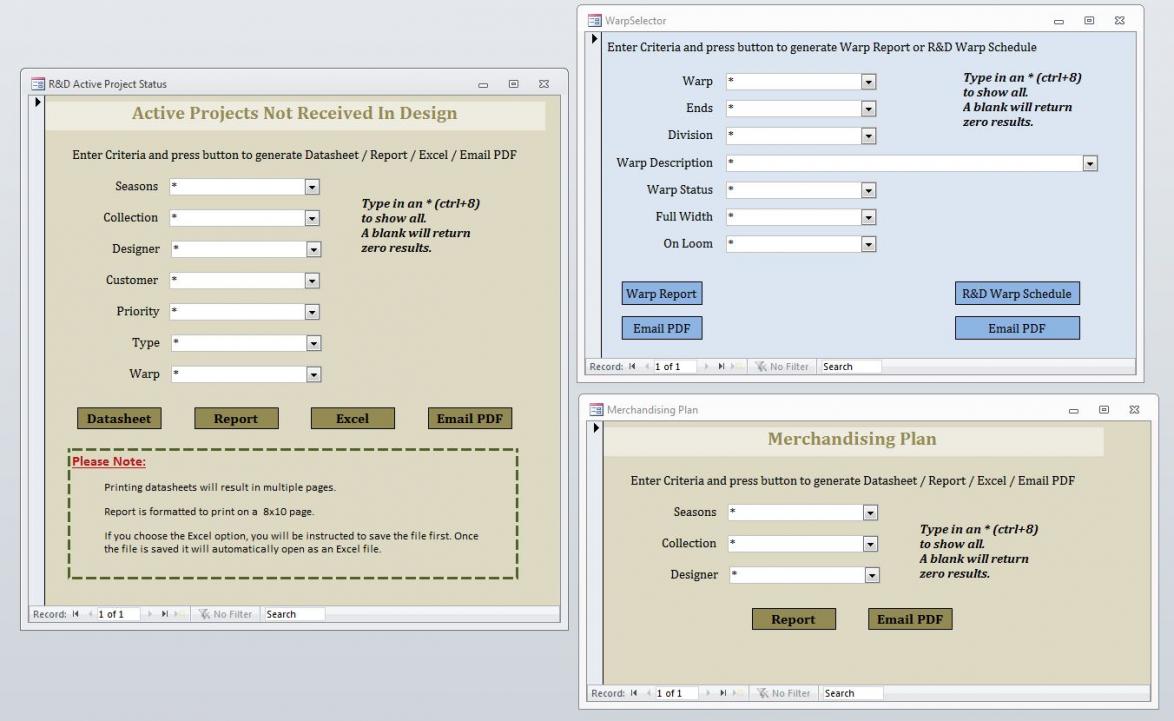The width and height of the screenshot is (1174, 721).
Task: Open the Seasons dropdown in Merchandising Plan
Action: [x=870, y=513]
